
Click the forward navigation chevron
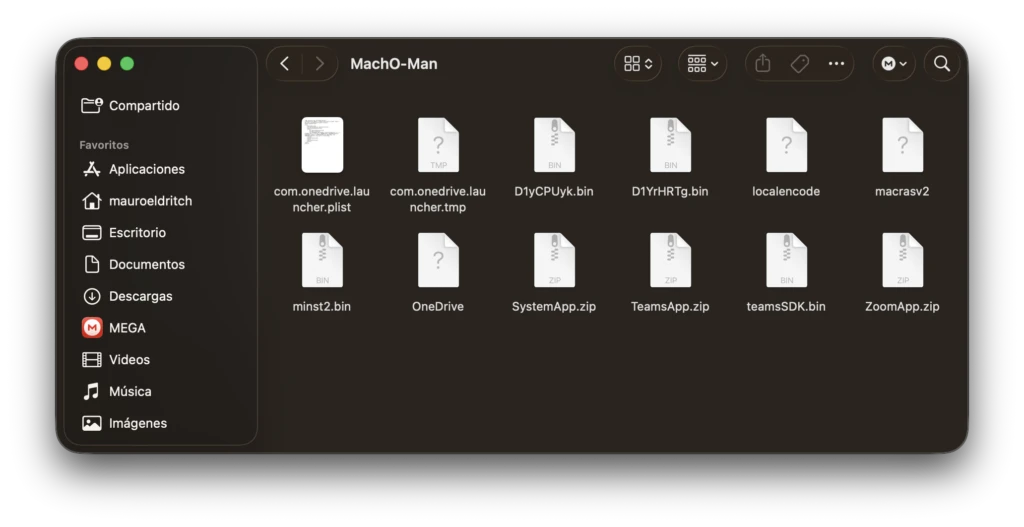319,64
